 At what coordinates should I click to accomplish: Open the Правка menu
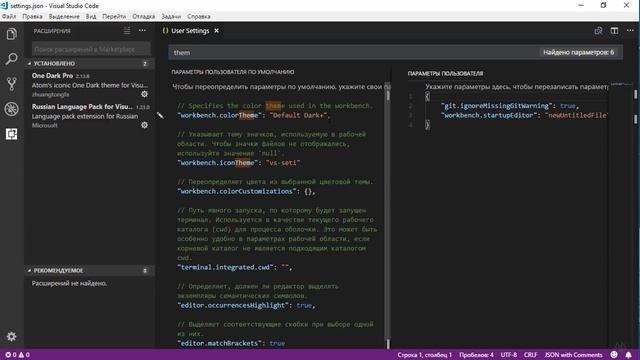coord(32,17)
